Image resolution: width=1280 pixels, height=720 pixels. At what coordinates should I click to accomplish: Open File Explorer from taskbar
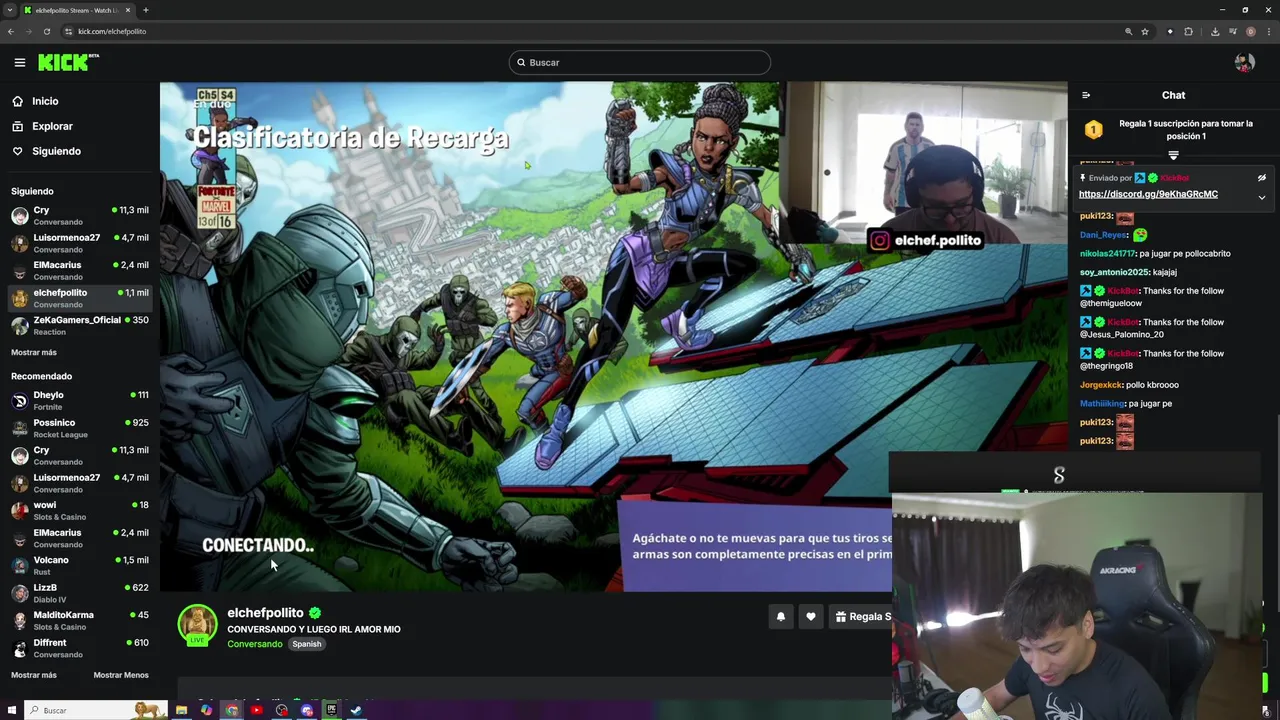point(181,710)
